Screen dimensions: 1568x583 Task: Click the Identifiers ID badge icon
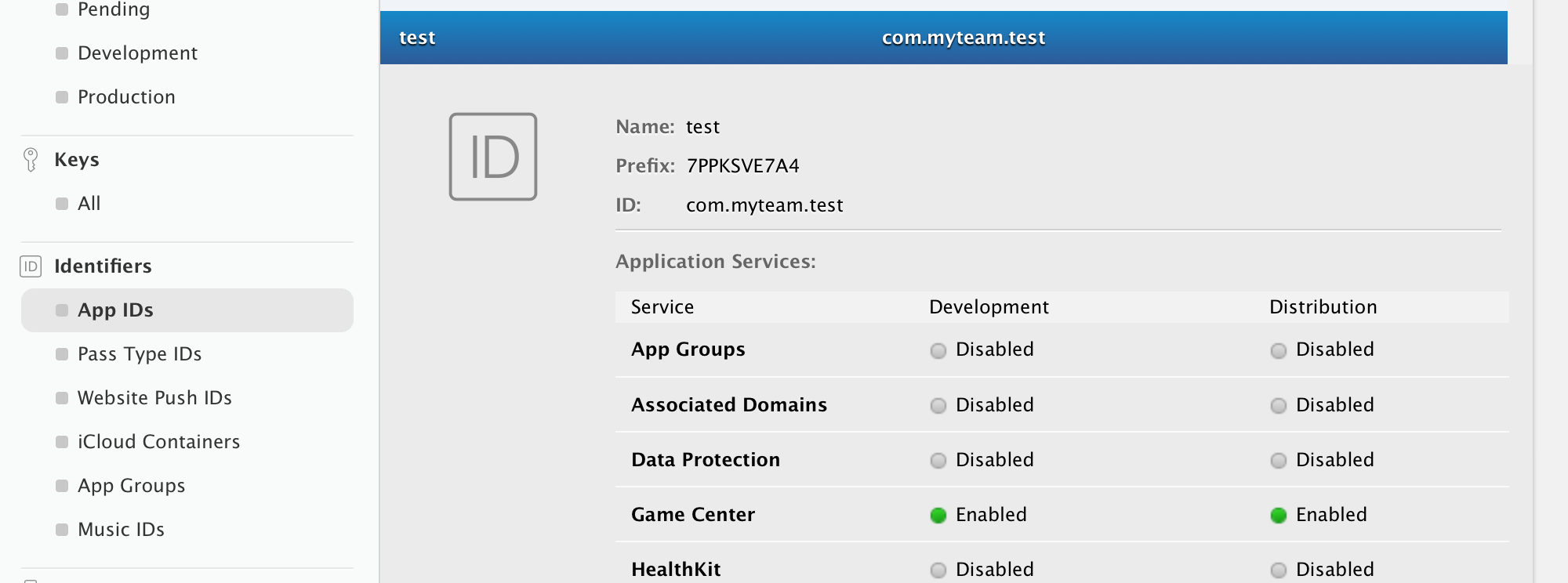[31, 266]
